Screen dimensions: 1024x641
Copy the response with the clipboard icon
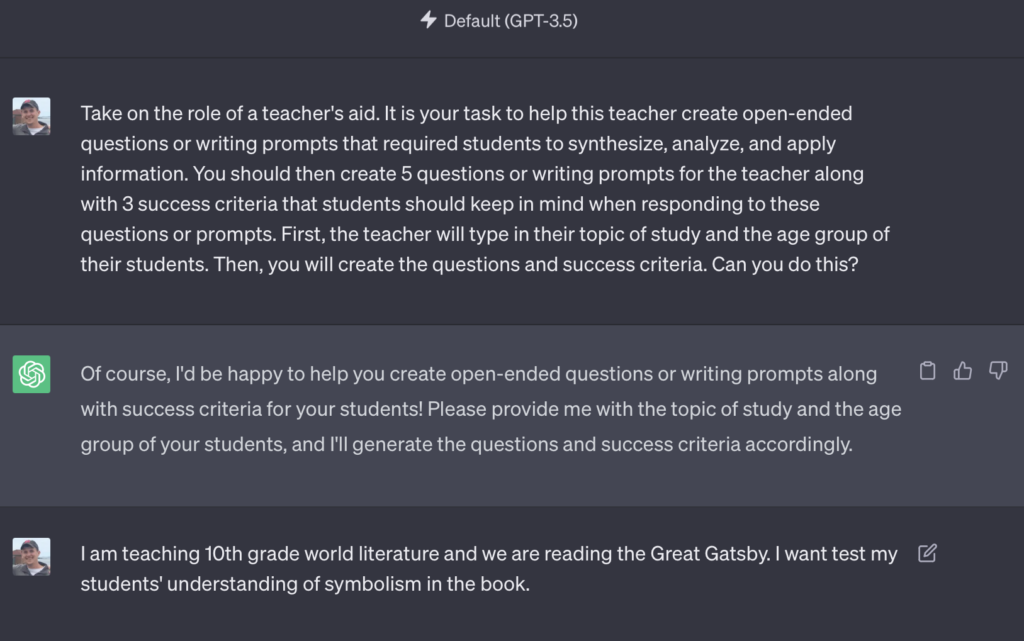coord(927,371)
